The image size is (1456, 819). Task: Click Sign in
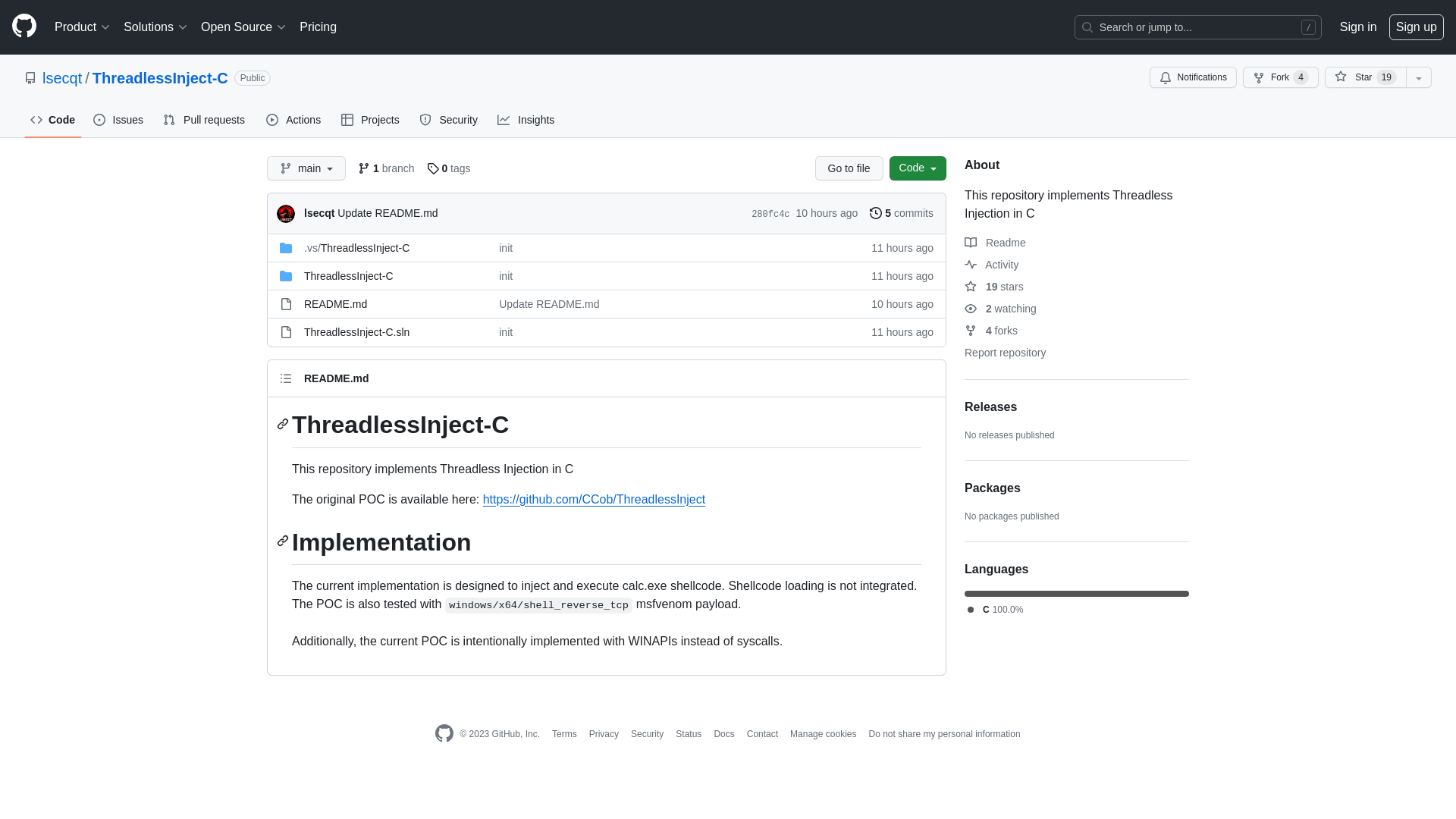click(x=1358, y=27)
